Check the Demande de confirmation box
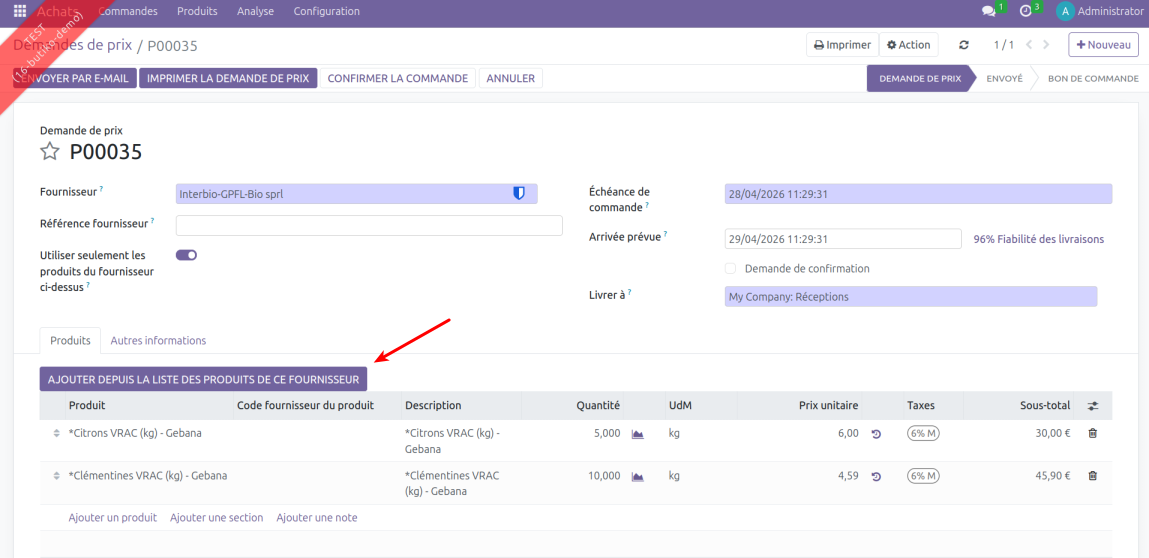Image resolution: width=1149 pixels, height=558 pixels. click(730, 269)
